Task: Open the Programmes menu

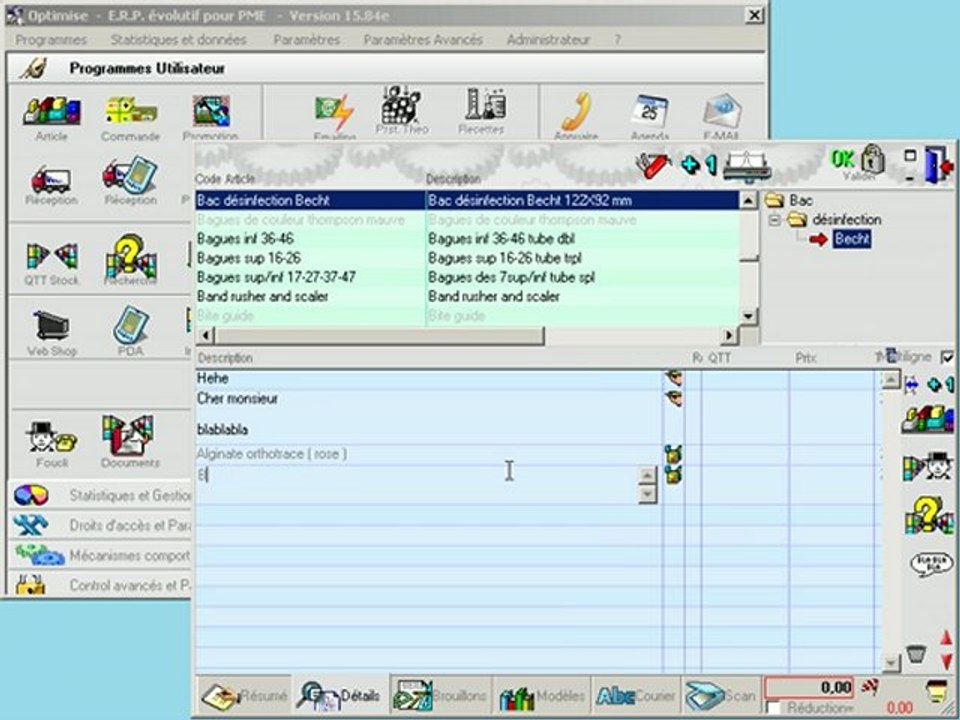Action: [51, 40]
